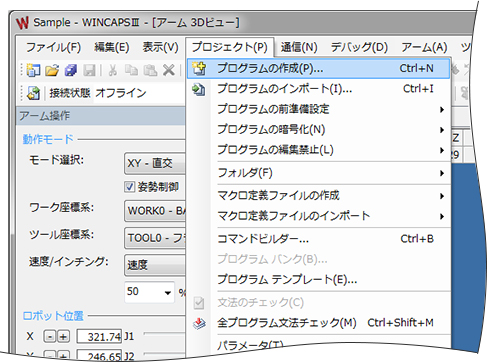
Task: Click the X position field 321.74
Action: pos(99,337)
